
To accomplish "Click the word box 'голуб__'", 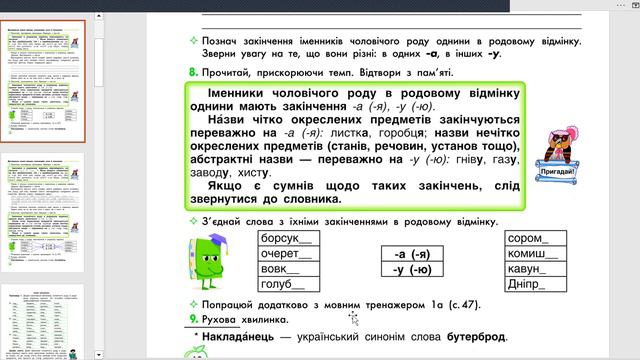I will point(289,284).
